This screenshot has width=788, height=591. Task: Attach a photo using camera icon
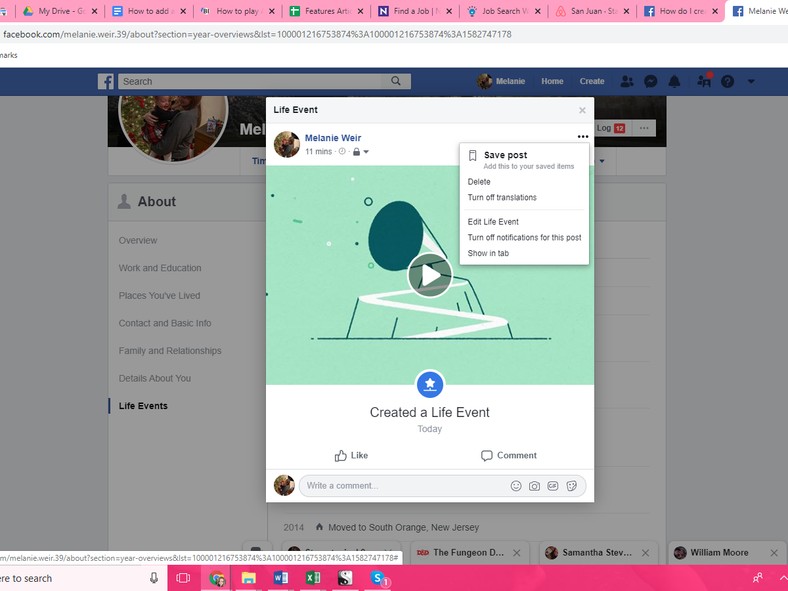(x=534, y=486)
